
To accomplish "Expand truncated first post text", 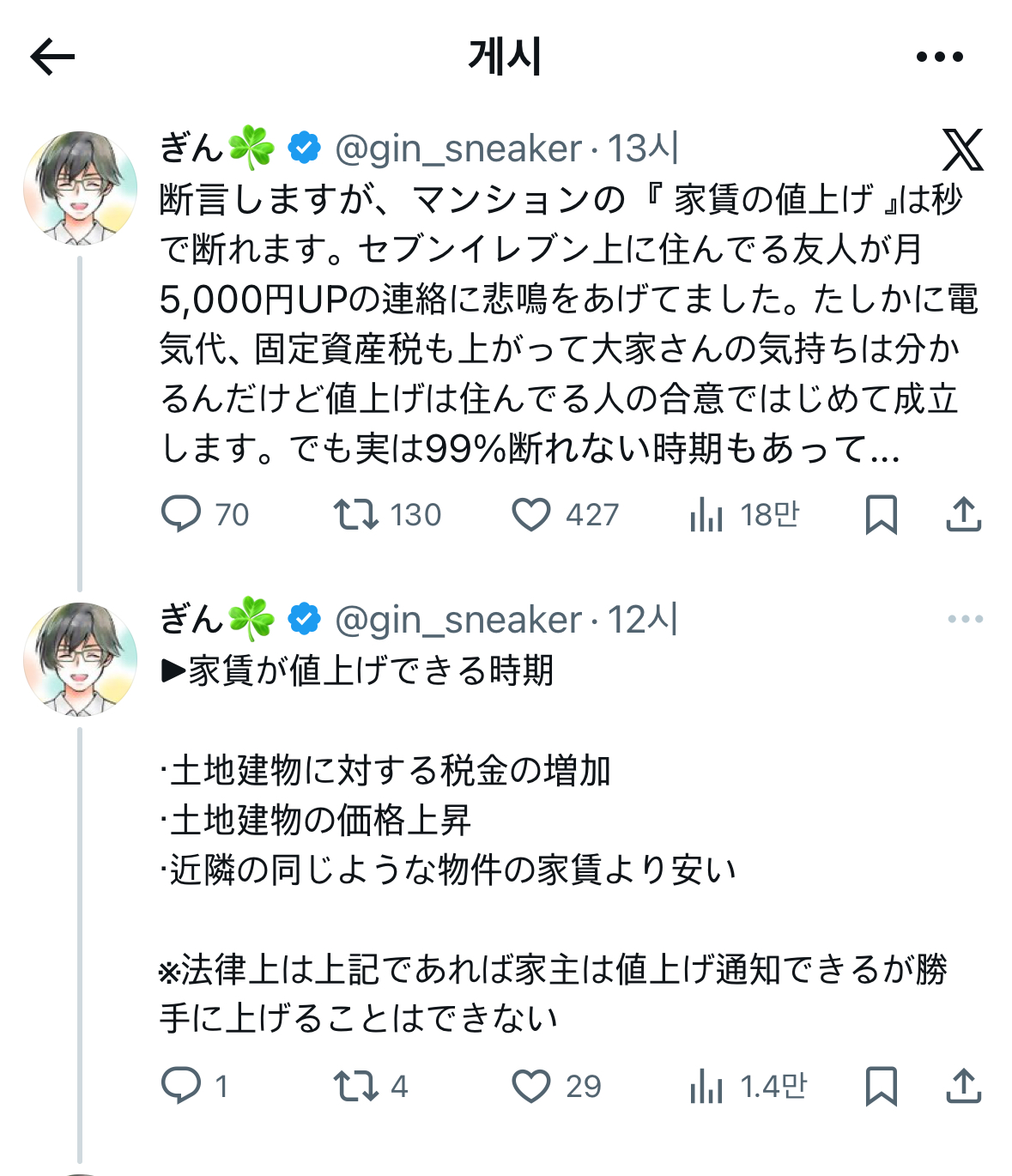I will pyautogui.click(x=882, y=448).
